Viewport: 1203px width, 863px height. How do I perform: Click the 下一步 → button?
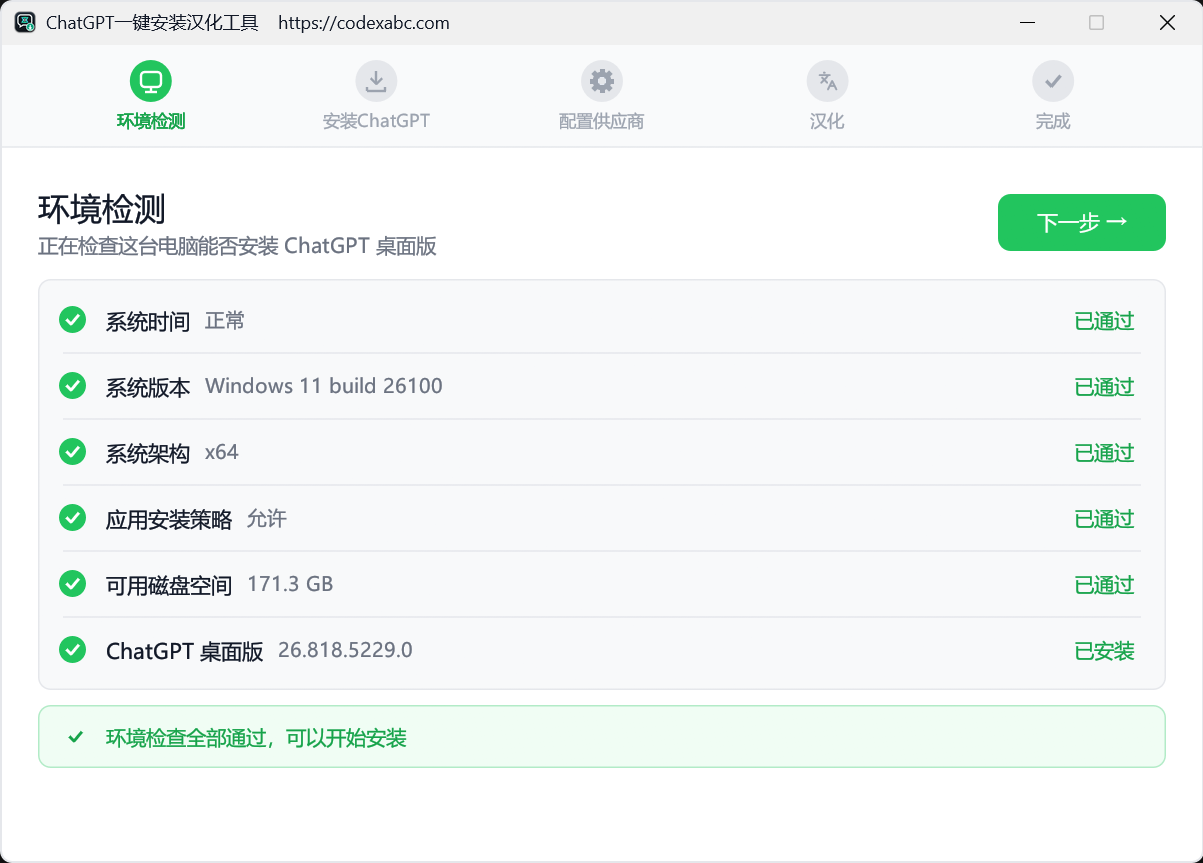tap(1082, 222)
